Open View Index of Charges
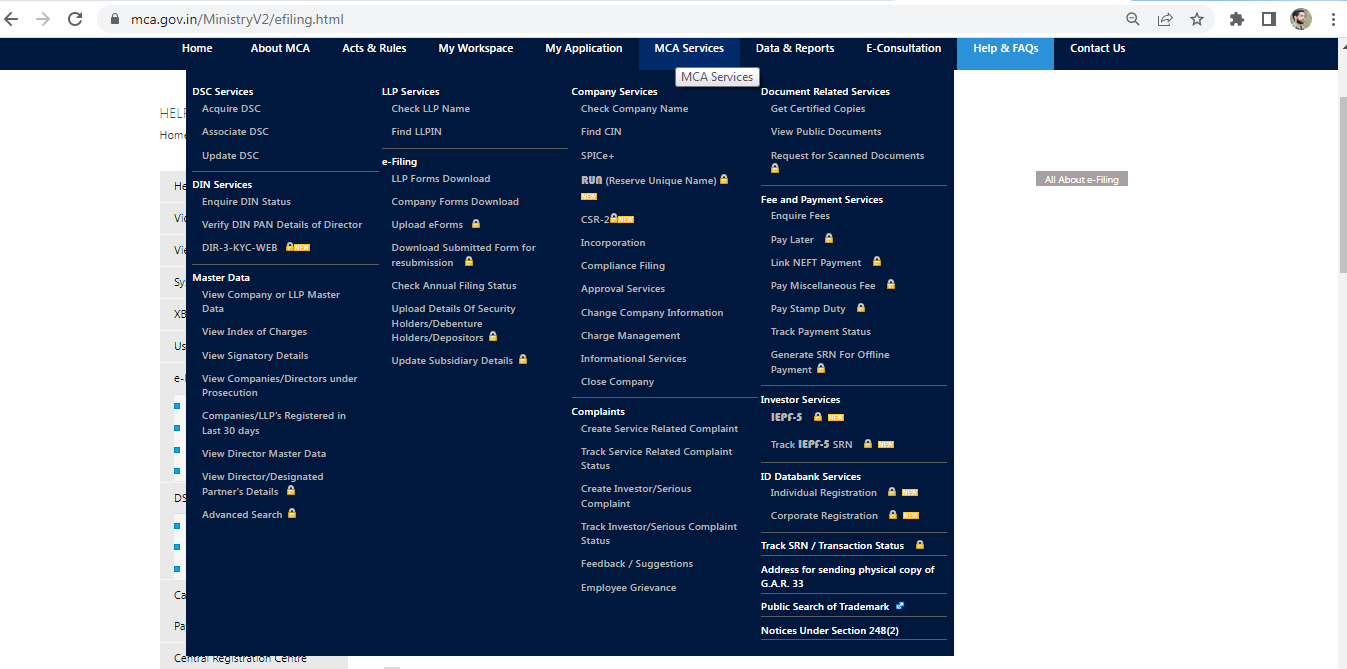Screen dimensions: 1347x669 click(x=254, y=331)
